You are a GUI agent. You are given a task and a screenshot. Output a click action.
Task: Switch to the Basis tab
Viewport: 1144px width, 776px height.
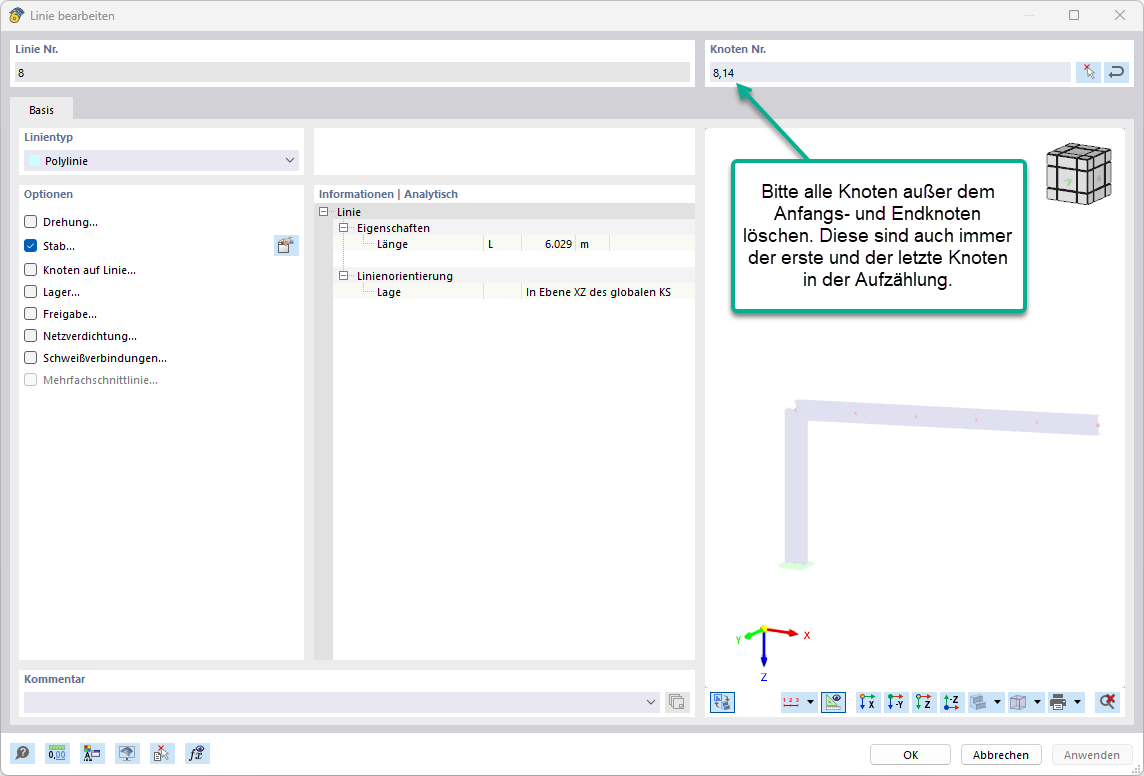[x=41, y=109]
